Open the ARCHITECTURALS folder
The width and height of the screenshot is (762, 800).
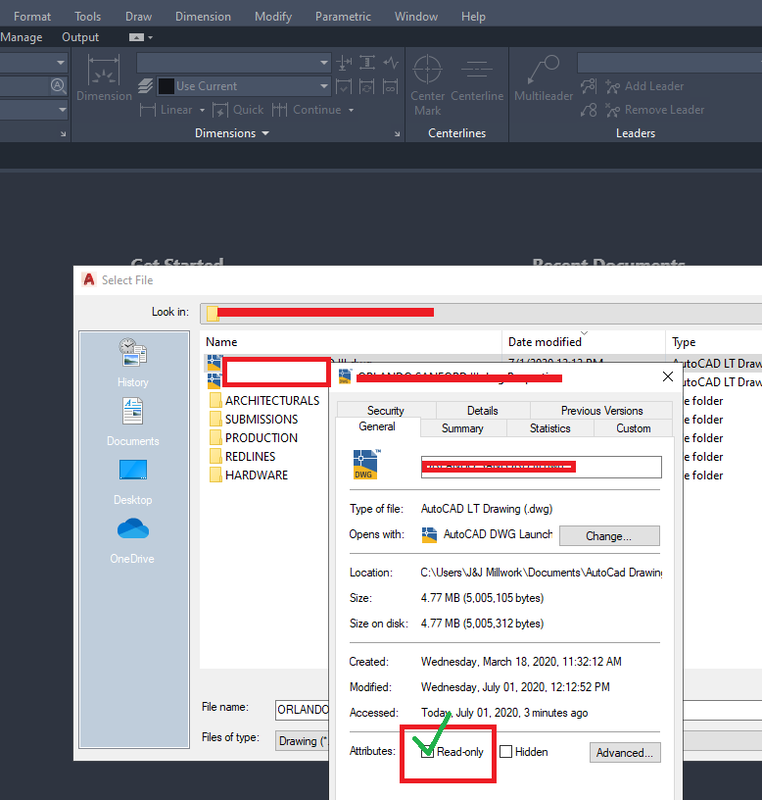(271, 400)
